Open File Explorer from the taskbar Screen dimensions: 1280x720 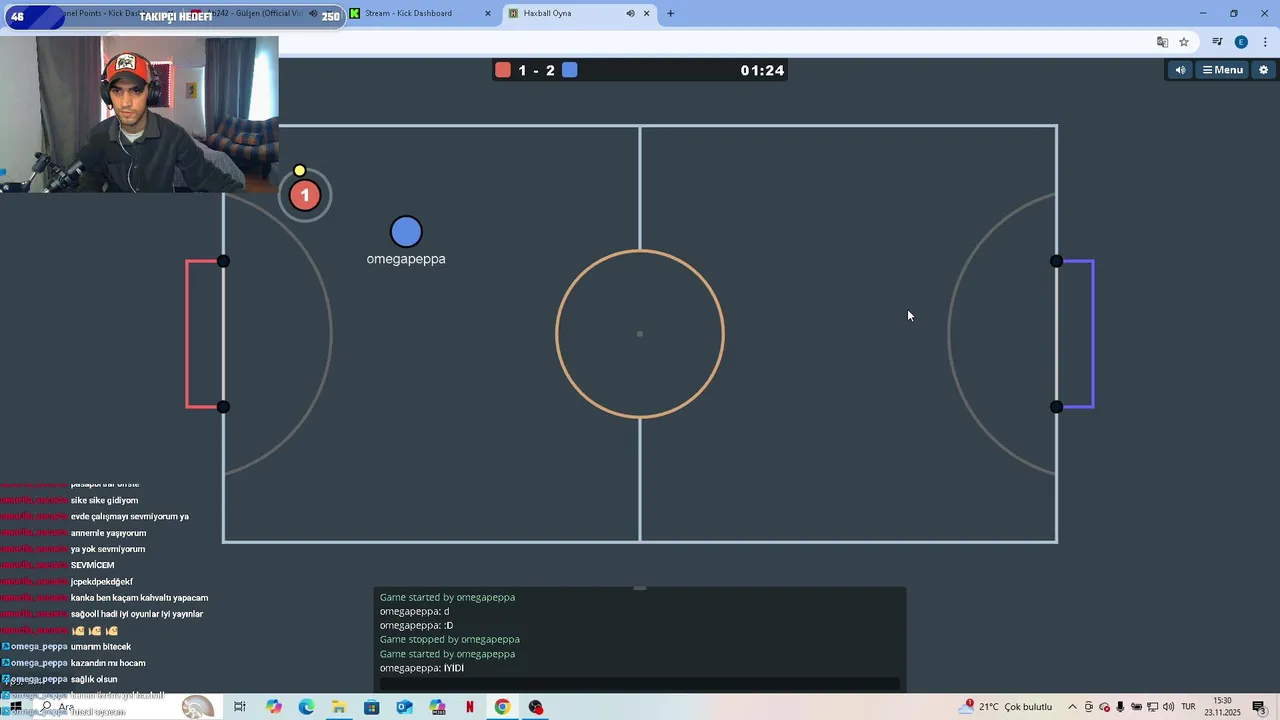[x=339, y=707]
